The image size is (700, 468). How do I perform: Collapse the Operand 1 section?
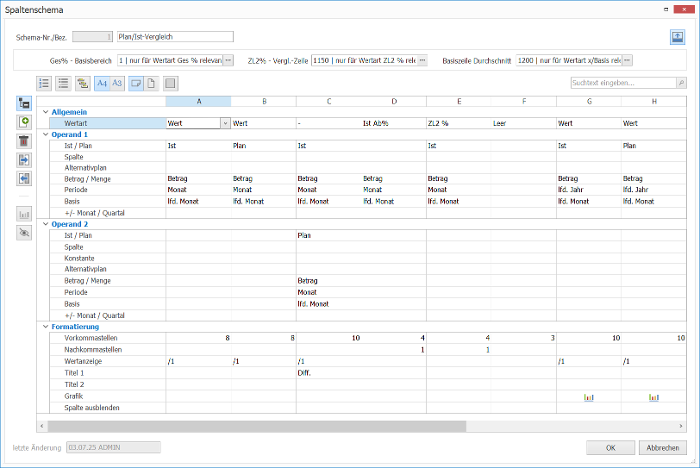click(46, 134)
